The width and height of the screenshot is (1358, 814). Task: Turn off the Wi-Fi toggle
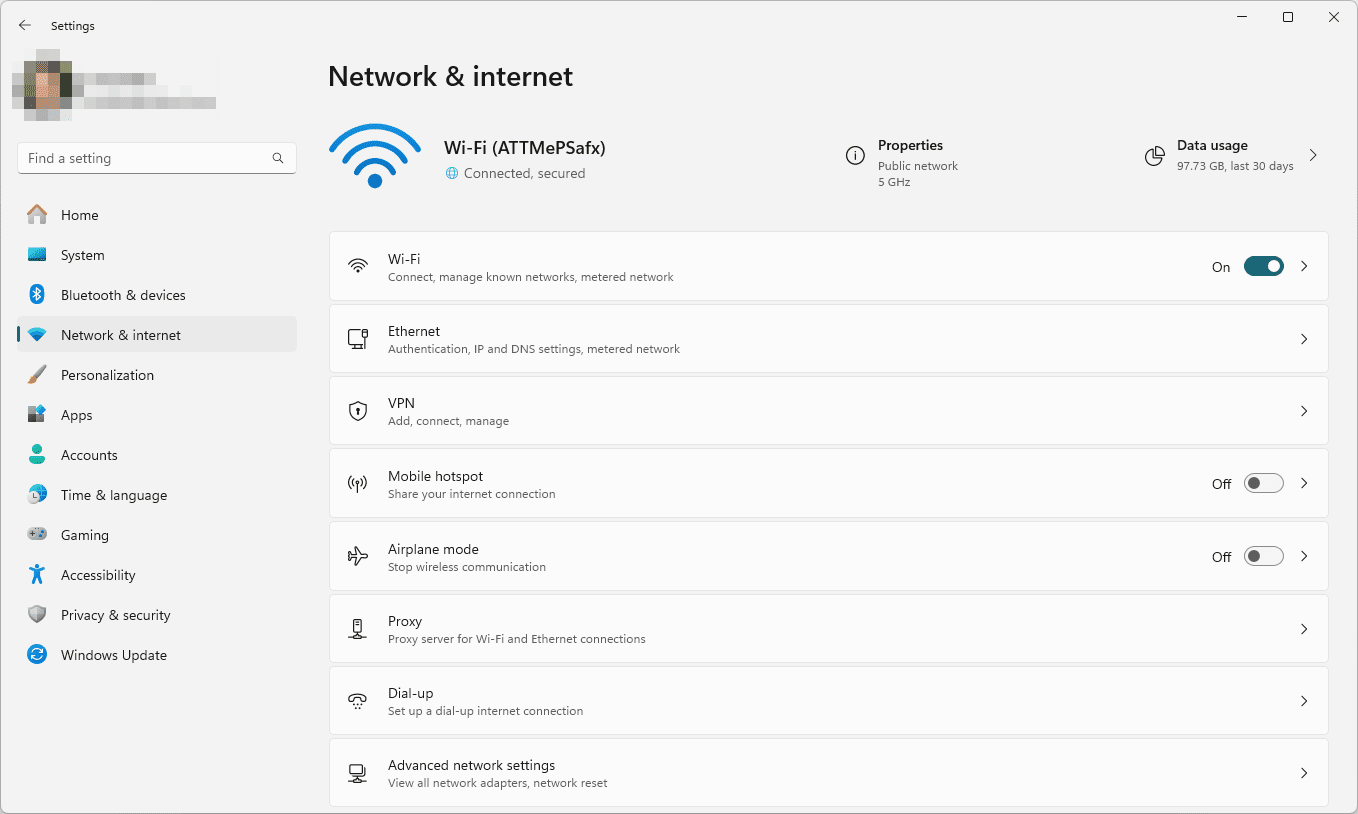pos(1263,267)
